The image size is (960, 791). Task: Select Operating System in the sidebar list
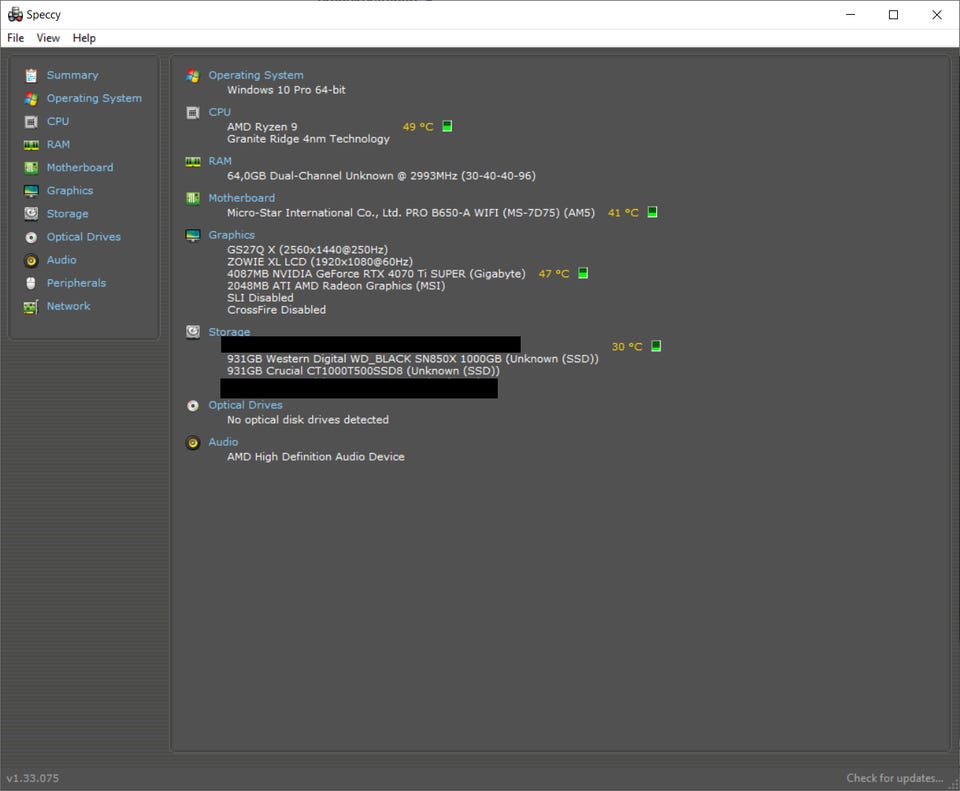pos(94,98)
